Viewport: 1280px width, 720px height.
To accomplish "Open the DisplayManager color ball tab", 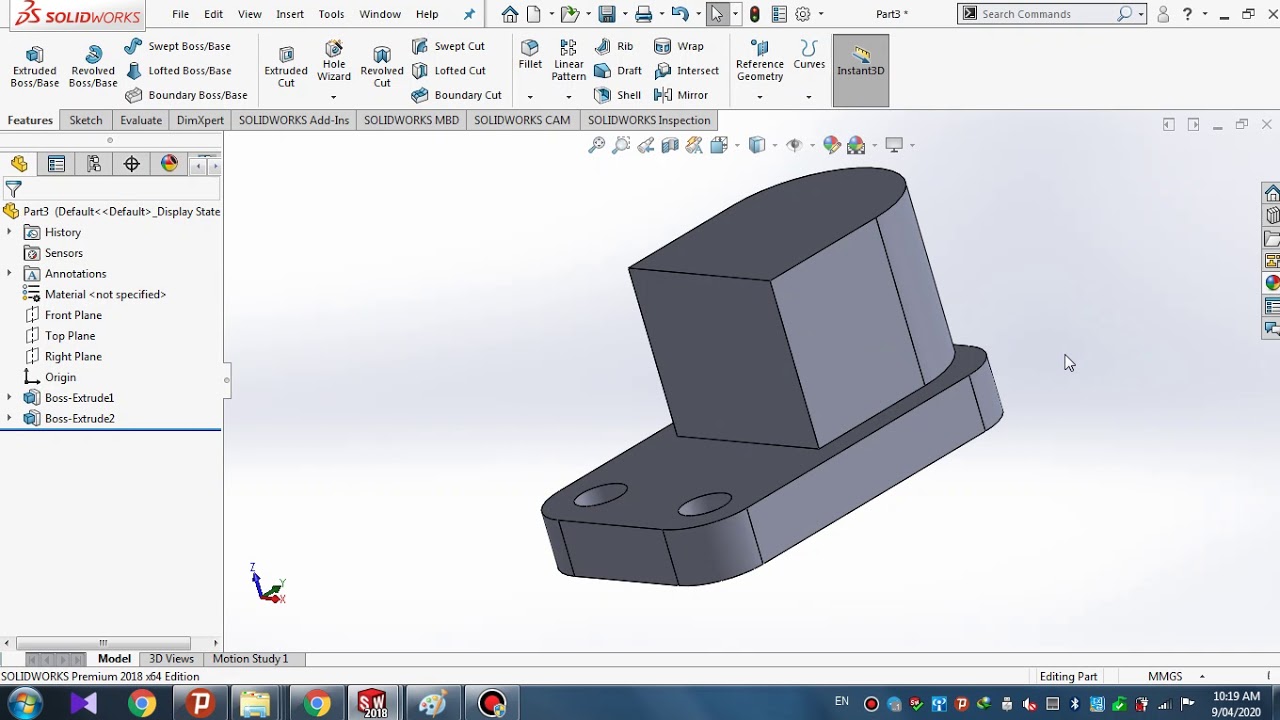I will coord(169,164).
